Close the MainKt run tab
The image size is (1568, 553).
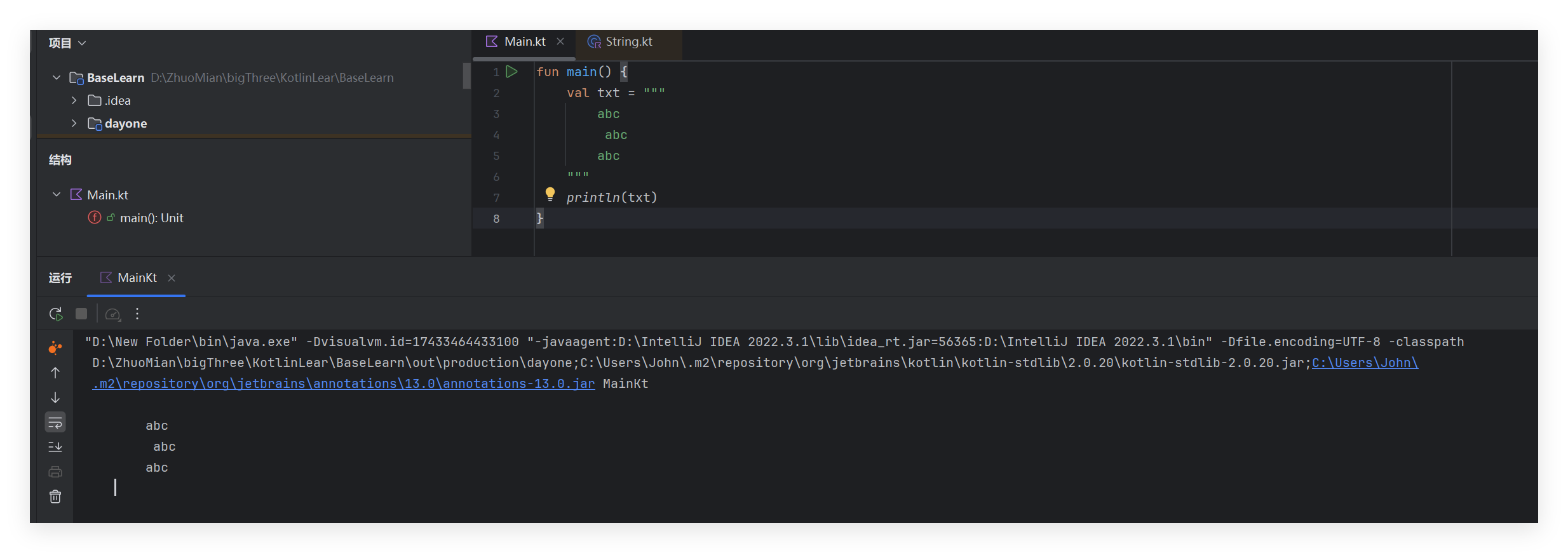click(x=172, y=278)
